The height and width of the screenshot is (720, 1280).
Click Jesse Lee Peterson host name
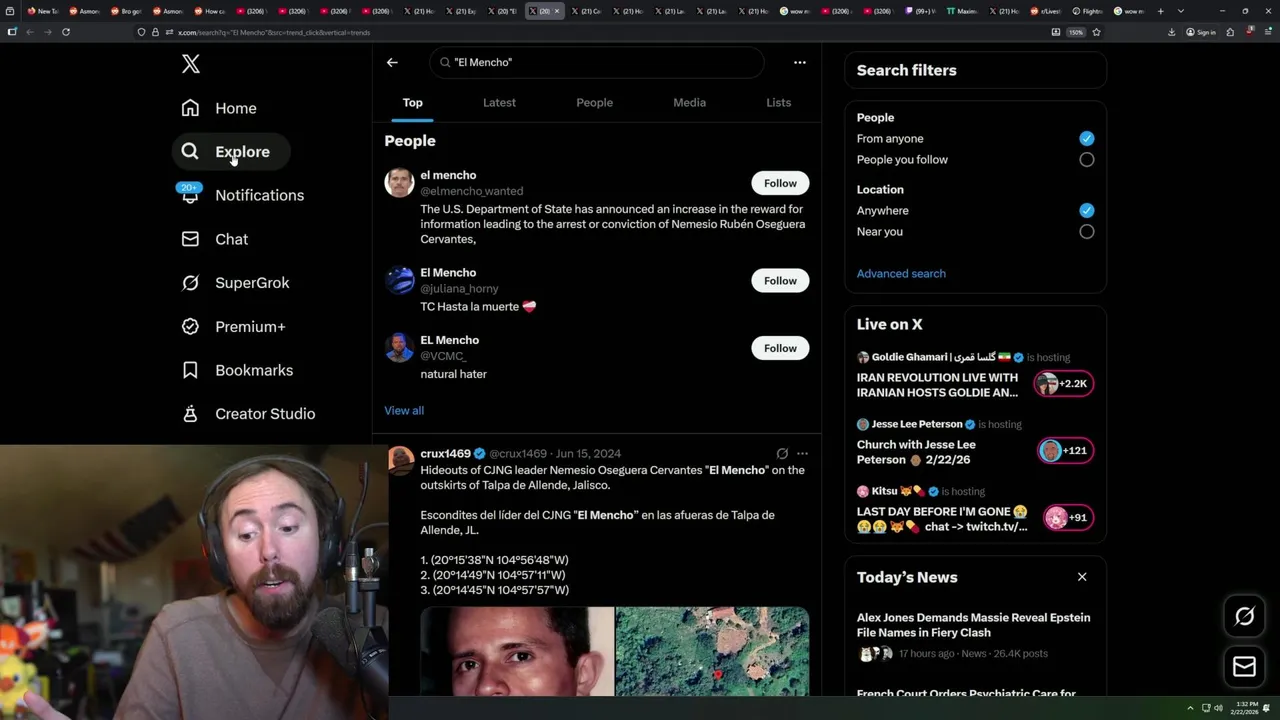click(x=917, y=424)
